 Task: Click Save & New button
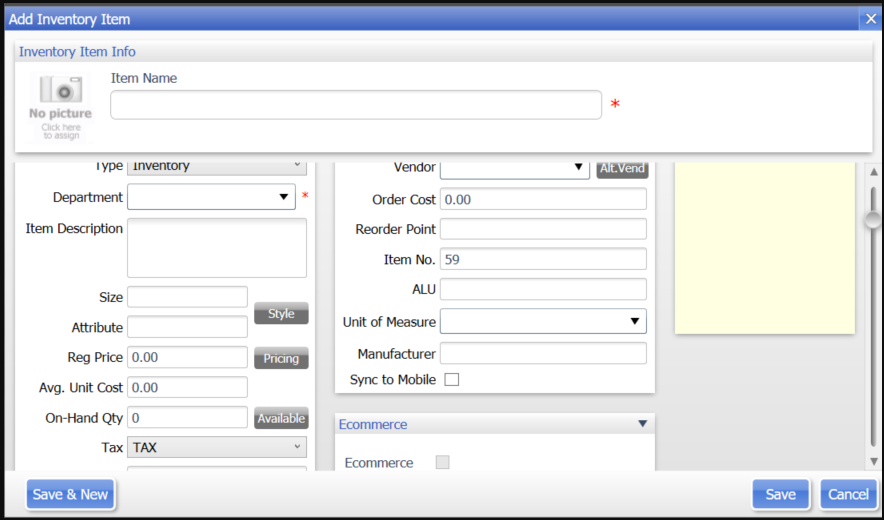tap(70, 494)
